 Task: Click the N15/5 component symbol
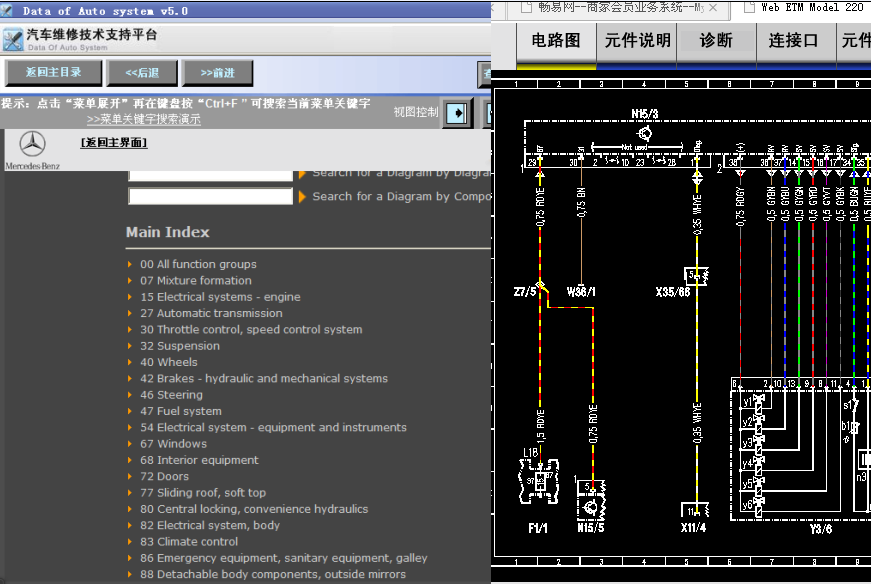coord(591,499)
